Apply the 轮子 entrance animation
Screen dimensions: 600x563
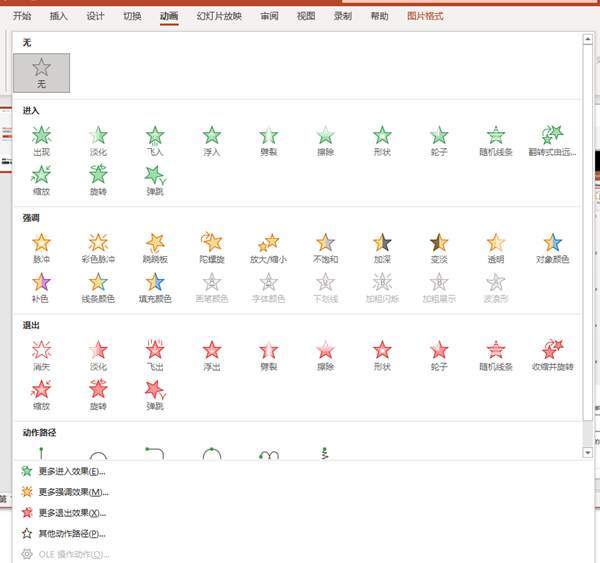click(439, 141)
